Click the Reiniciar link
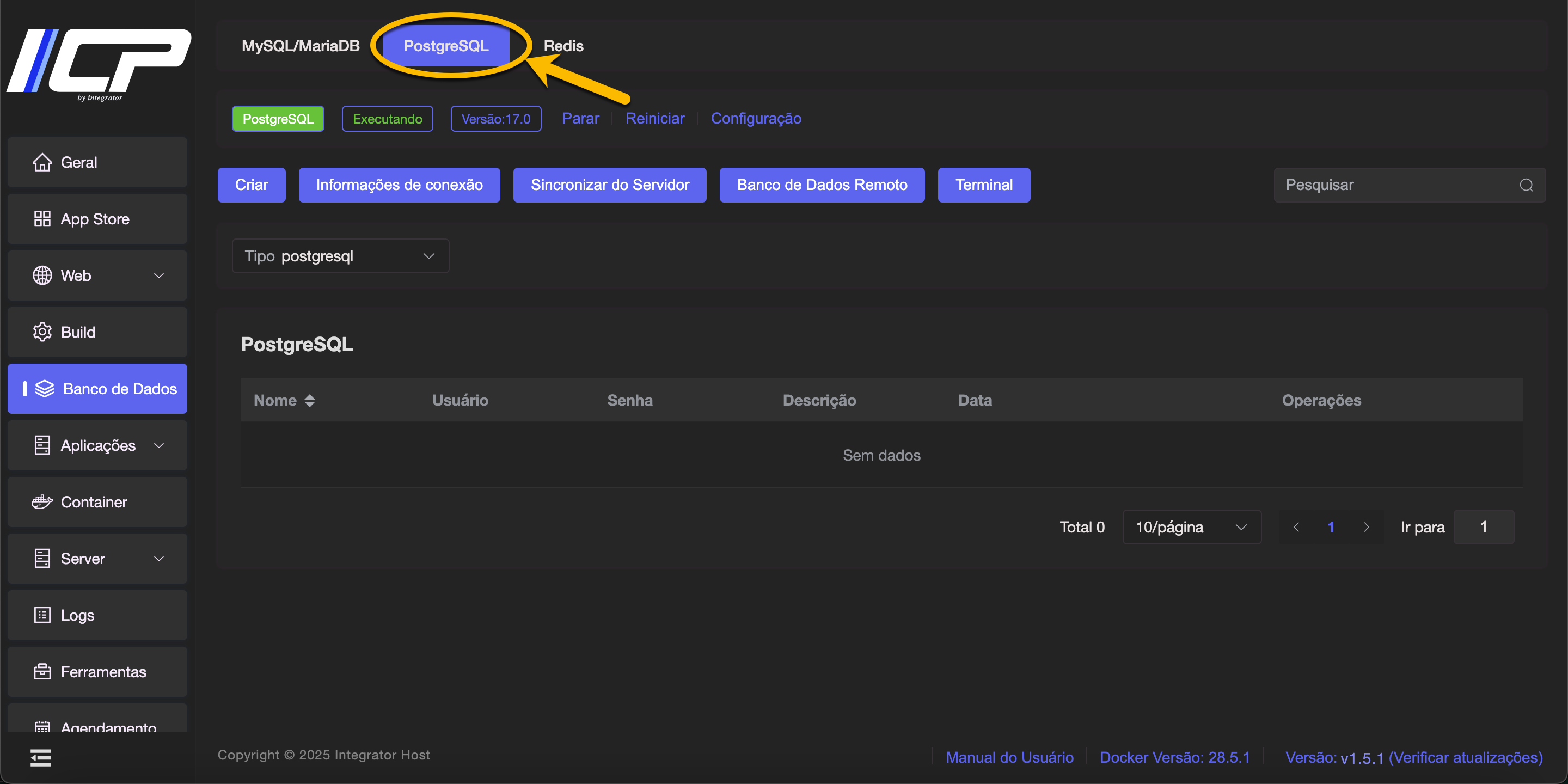The image size is (1568, 784). [654, 118]
